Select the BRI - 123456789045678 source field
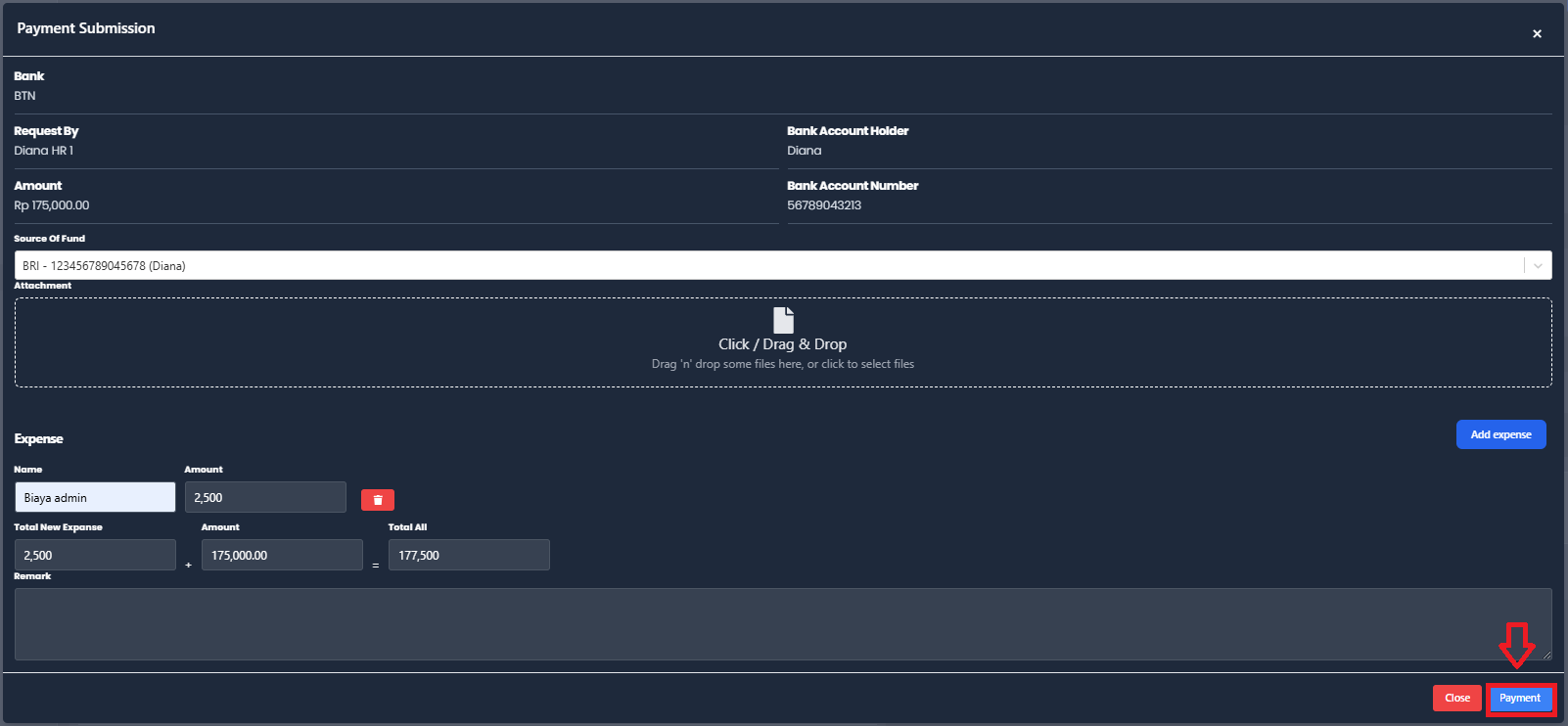1568x726 pixels. [783, 265]
